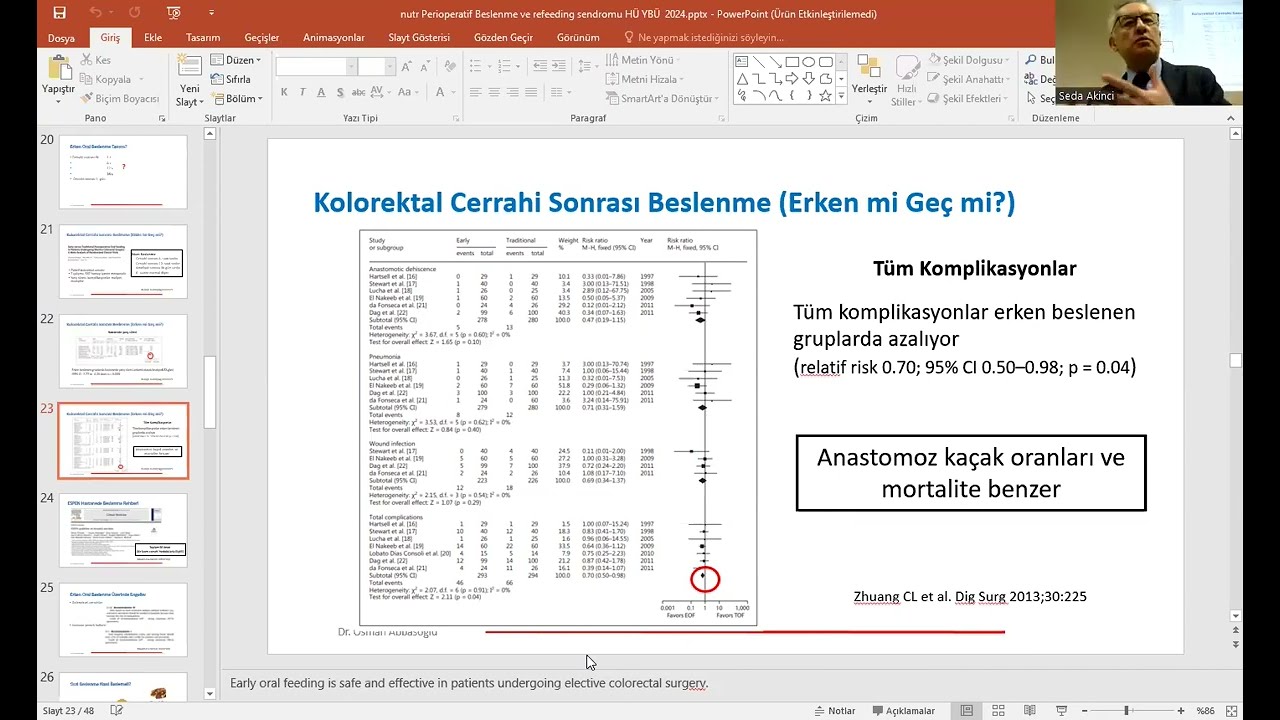Screen dimensions: 1280x720
Task: Open Bul find tool in Düzenleme group
Action: coord(1041,60)
